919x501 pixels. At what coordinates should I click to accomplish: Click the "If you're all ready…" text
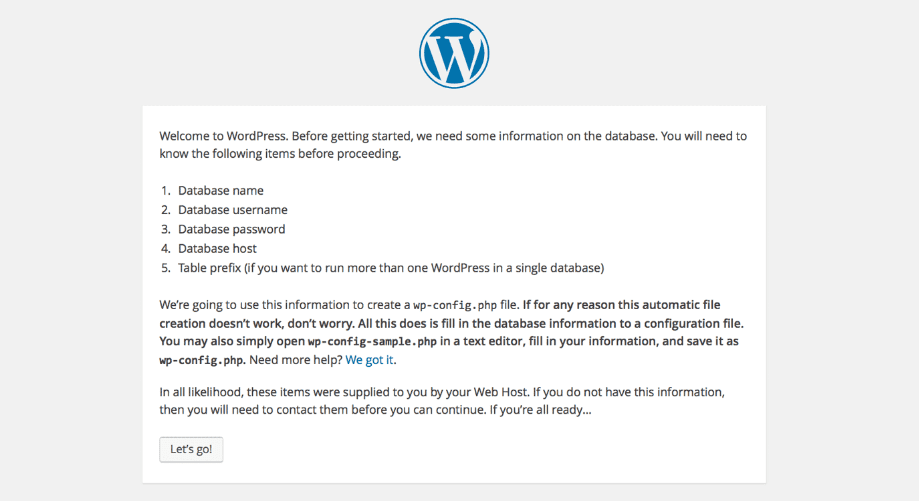(540, 410)
